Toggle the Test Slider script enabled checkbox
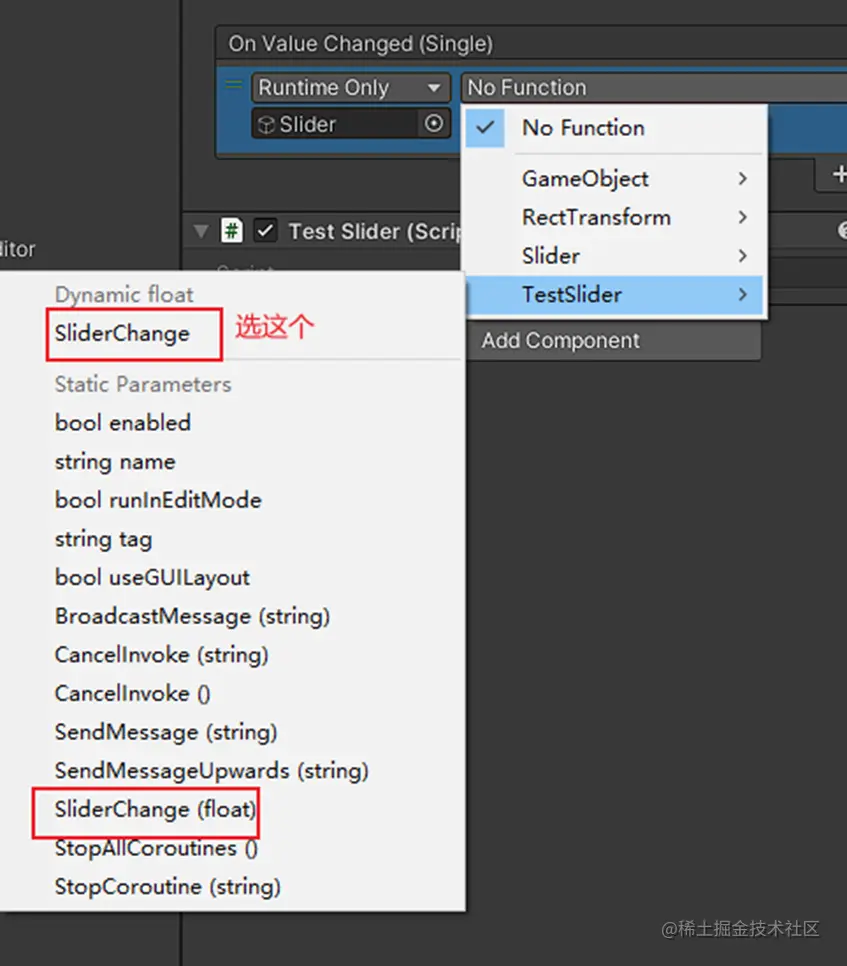Viewport: 847px width, 966px height. click(265, 231)
